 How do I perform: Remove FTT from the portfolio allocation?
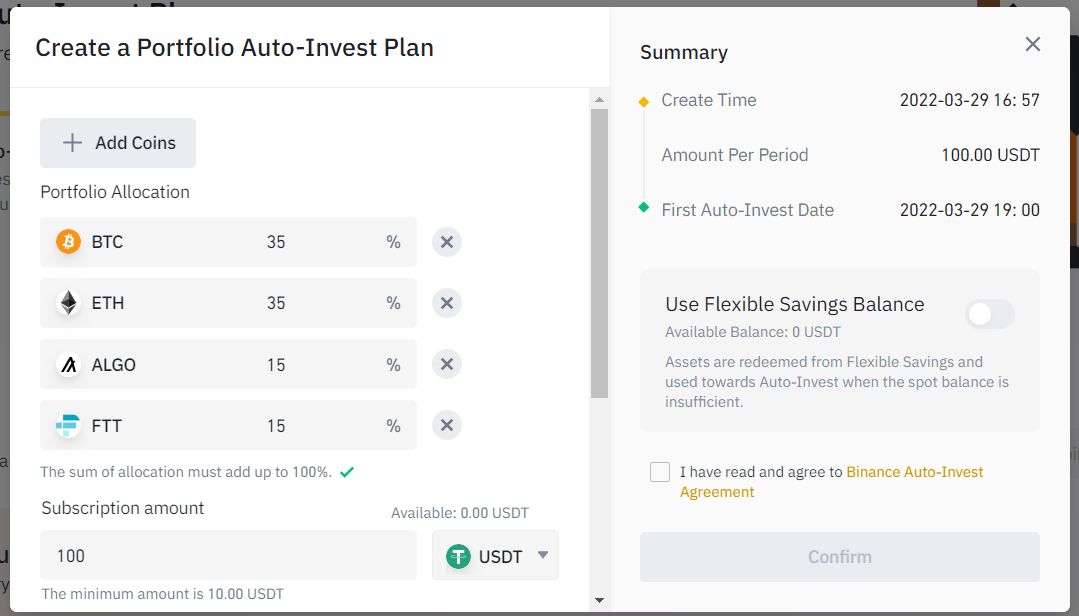(x=447, y=426)
